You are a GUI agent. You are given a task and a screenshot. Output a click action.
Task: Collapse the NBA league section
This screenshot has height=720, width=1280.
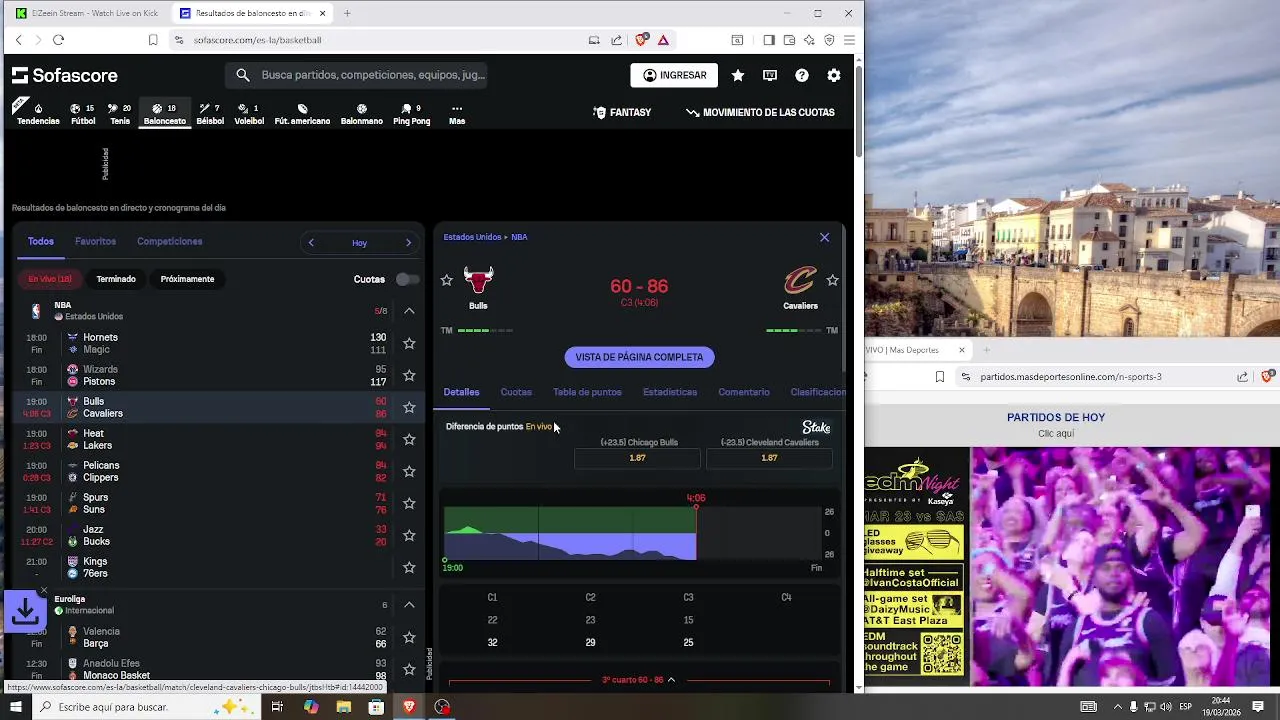click(409, 311)
